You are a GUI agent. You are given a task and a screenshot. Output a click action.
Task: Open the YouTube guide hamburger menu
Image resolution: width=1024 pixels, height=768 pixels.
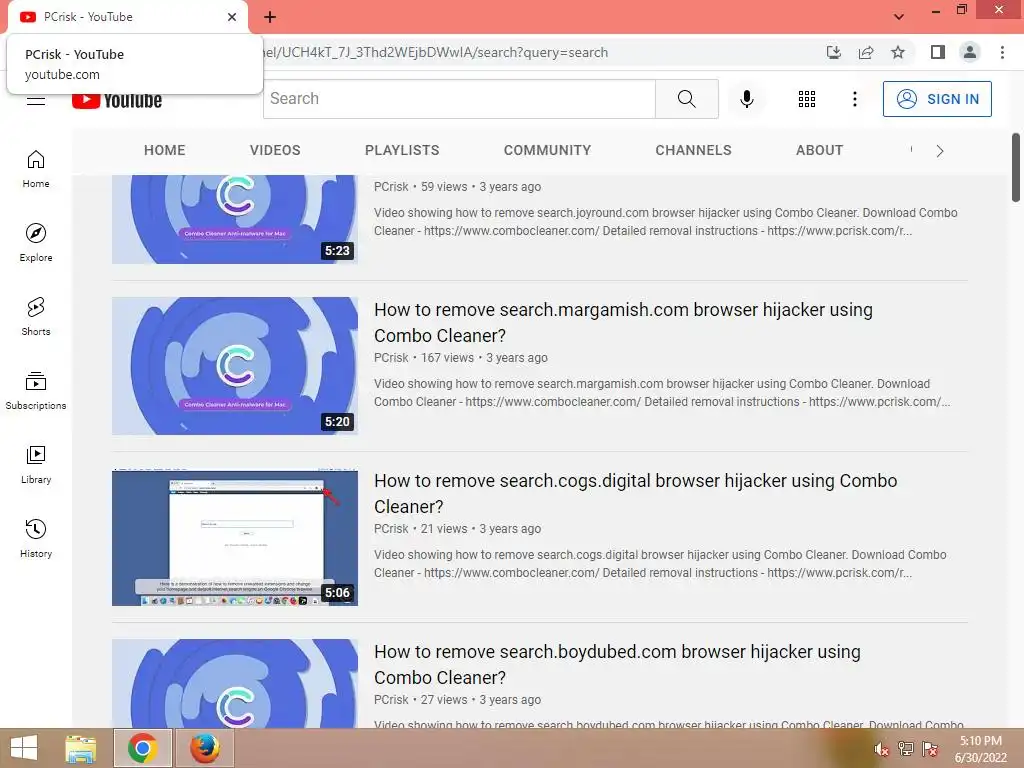[x=36, y=101]
